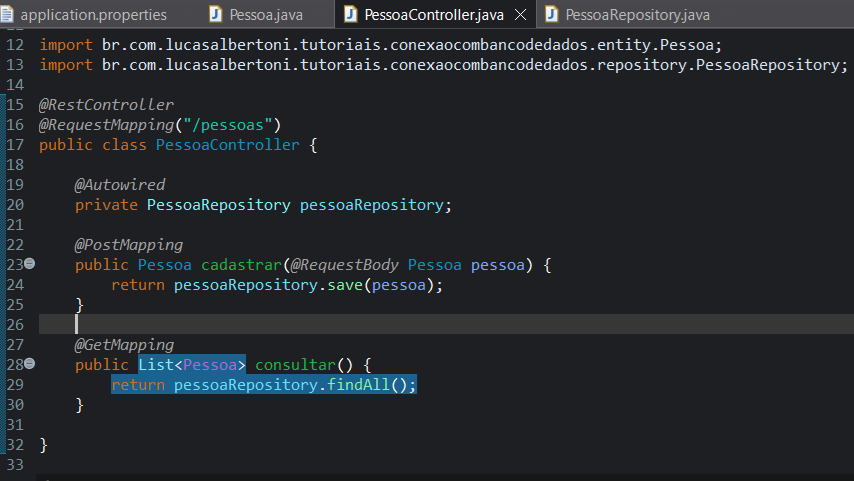Close the PessoaController.java tab
Viewport: 854px width, 481px height.
pos(520,16)
